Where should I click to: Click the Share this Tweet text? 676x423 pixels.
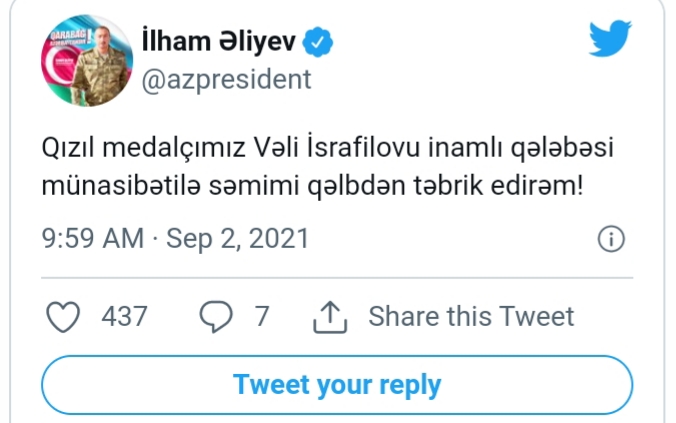(471, 317)
